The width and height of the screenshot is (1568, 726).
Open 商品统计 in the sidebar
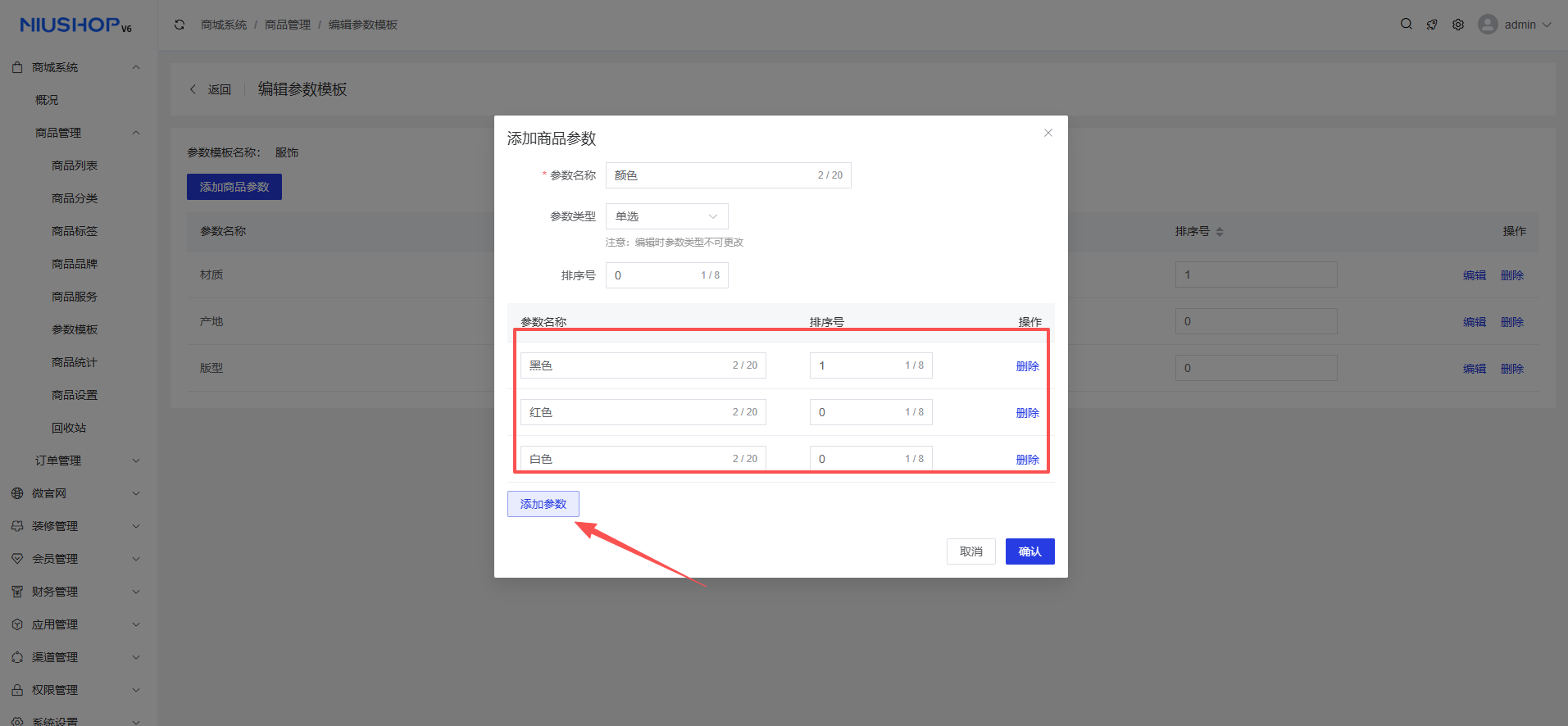point(75,362)
